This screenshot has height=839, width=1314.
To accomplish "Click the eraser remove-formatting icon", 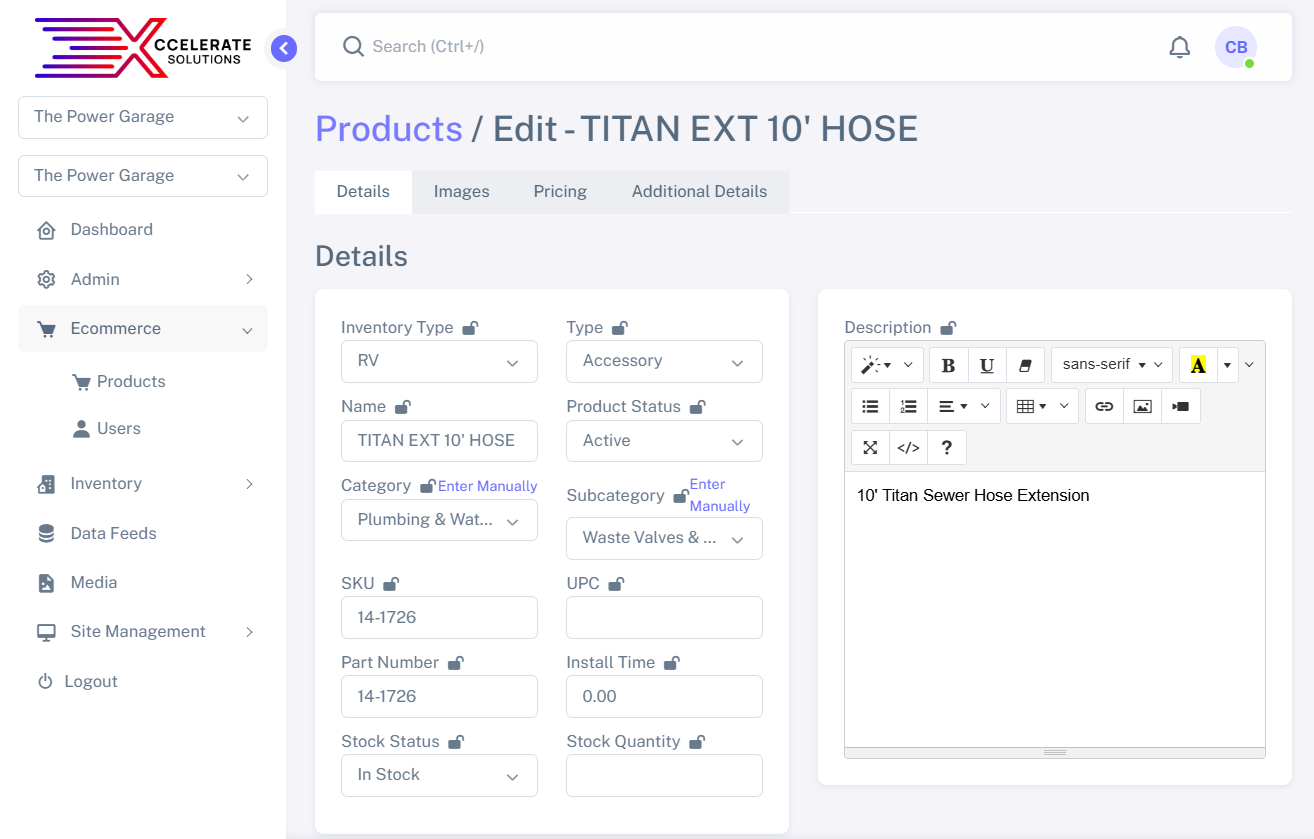I will tap(1024, 365).
